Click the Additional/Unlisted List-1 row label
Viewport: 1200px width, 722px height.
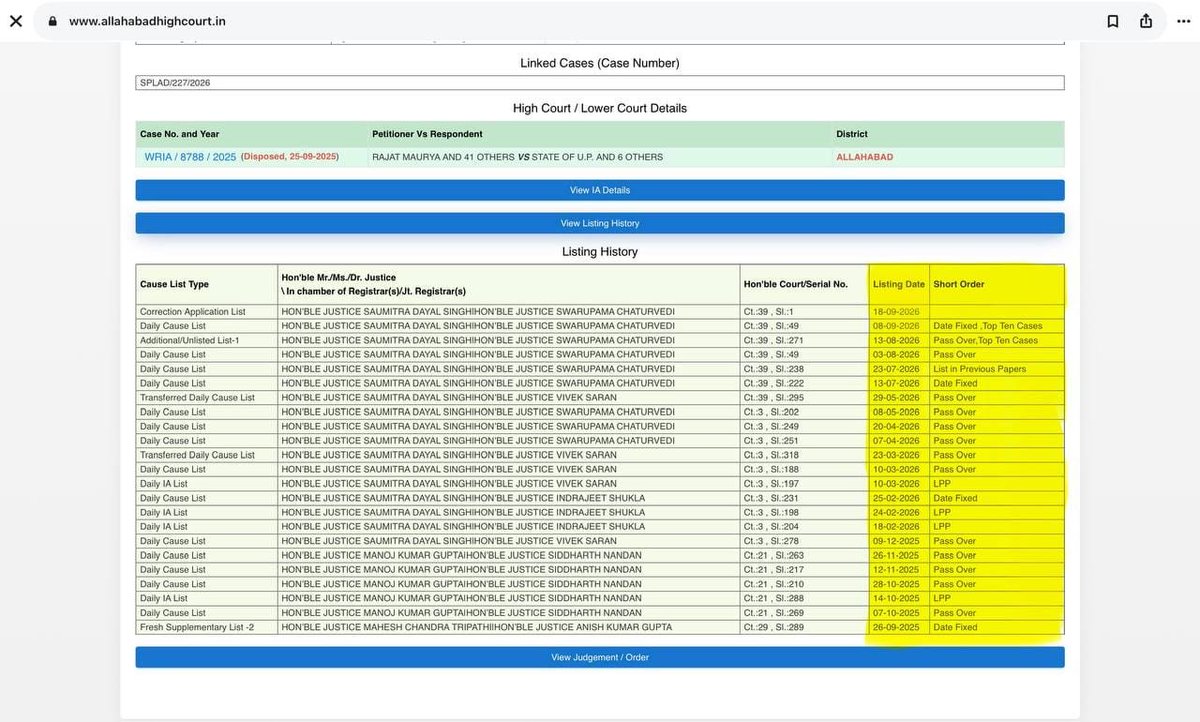[x=190, y=340]
